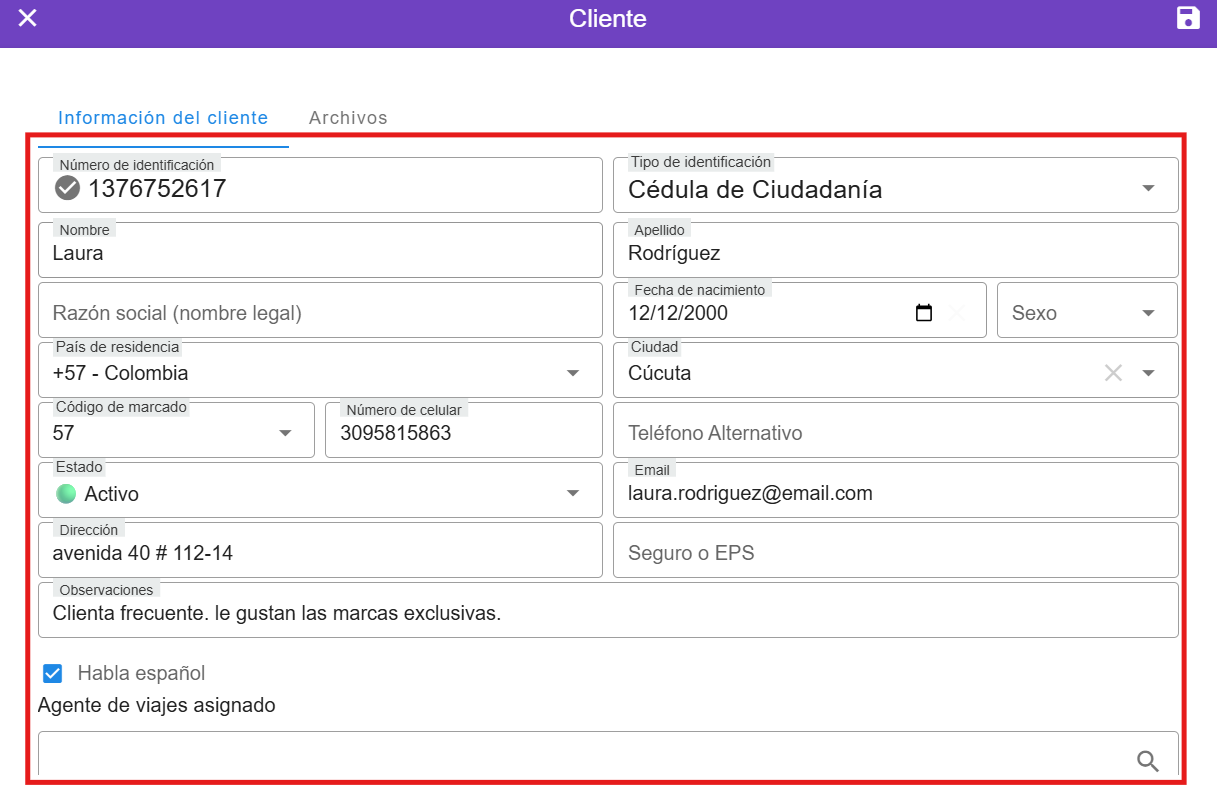Toggle the Habla español checkbox

coord(53,673)
